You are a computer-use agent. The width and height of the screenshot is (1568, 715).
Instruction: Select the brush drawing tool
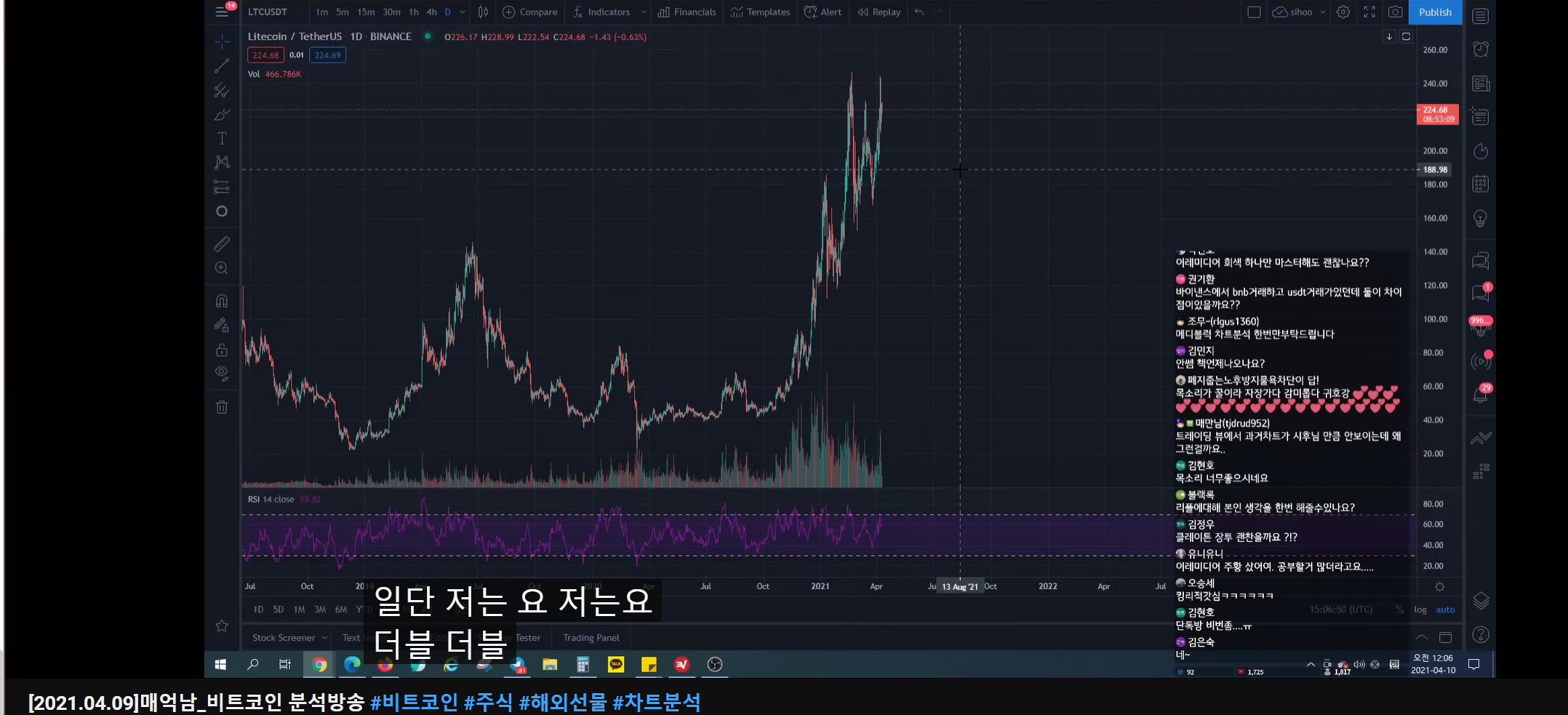pyautogui.click(x=222, y=114)
